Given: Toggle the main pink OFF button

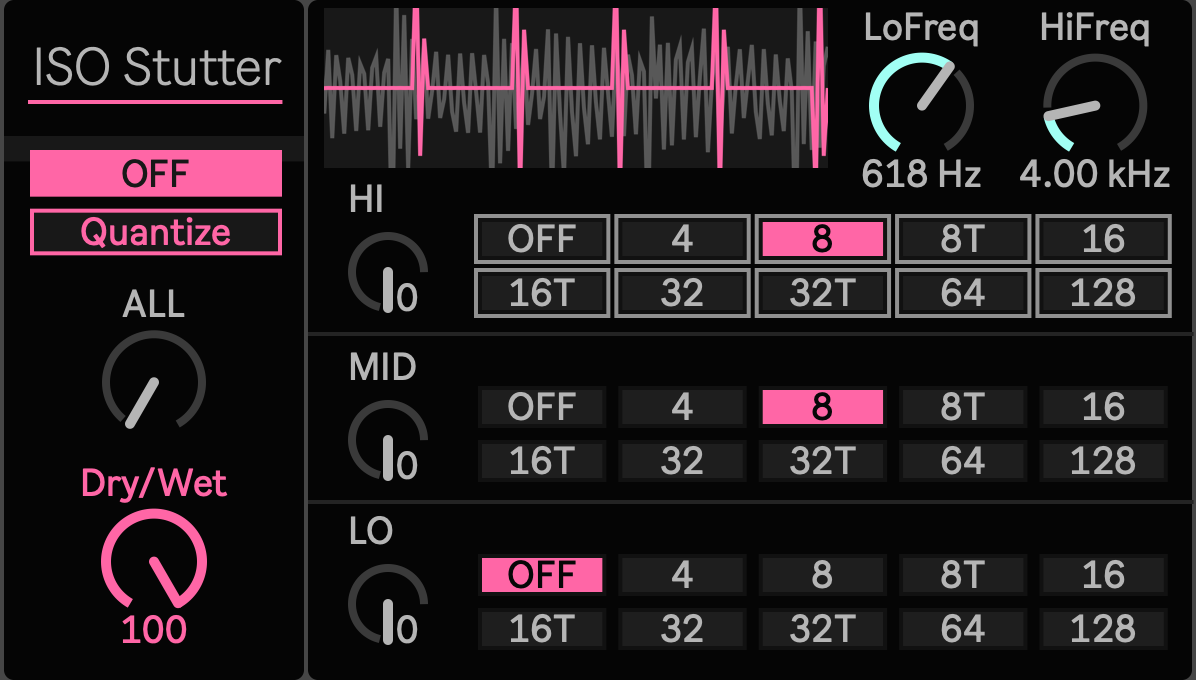Looking at the screenshot, I should pos(156,173).
